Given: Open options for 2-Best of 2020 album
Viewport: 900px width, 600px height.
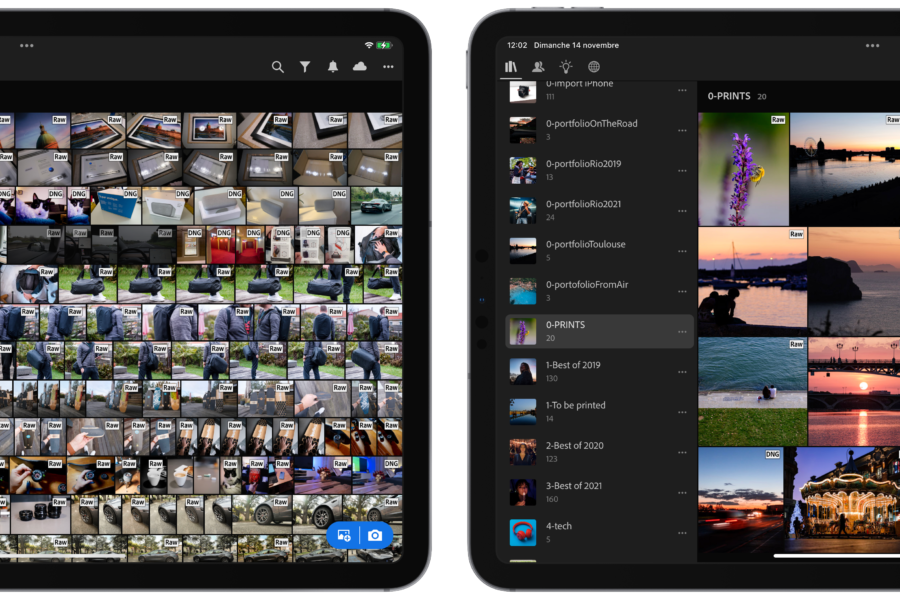Looking at the screenshot, I should coord(682,452).
